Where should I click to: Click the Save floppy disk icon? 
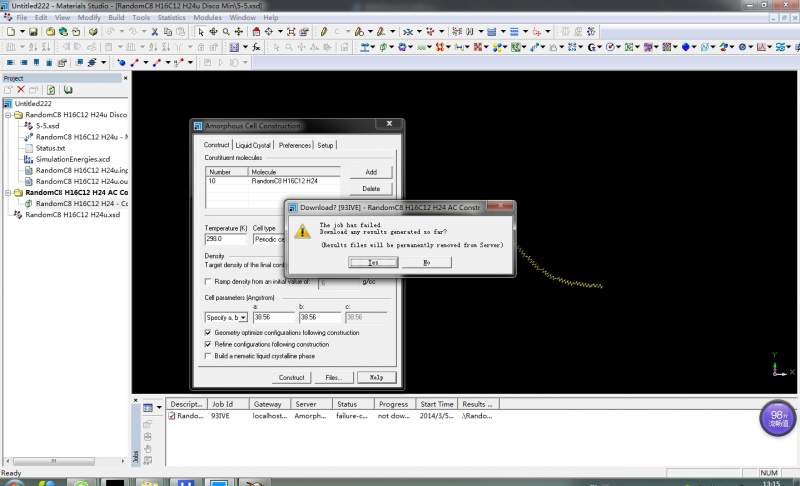pos(33,32)
